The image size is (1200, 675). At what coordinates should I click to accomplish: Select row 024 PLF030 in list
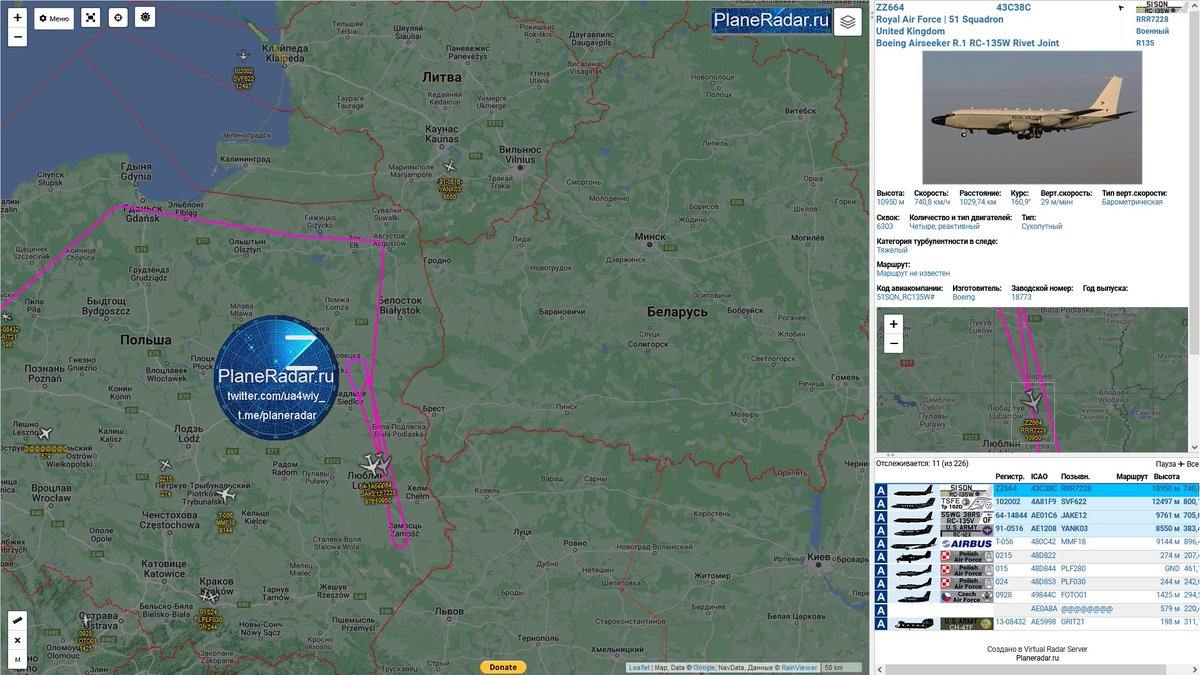(x=1037, y=582)
